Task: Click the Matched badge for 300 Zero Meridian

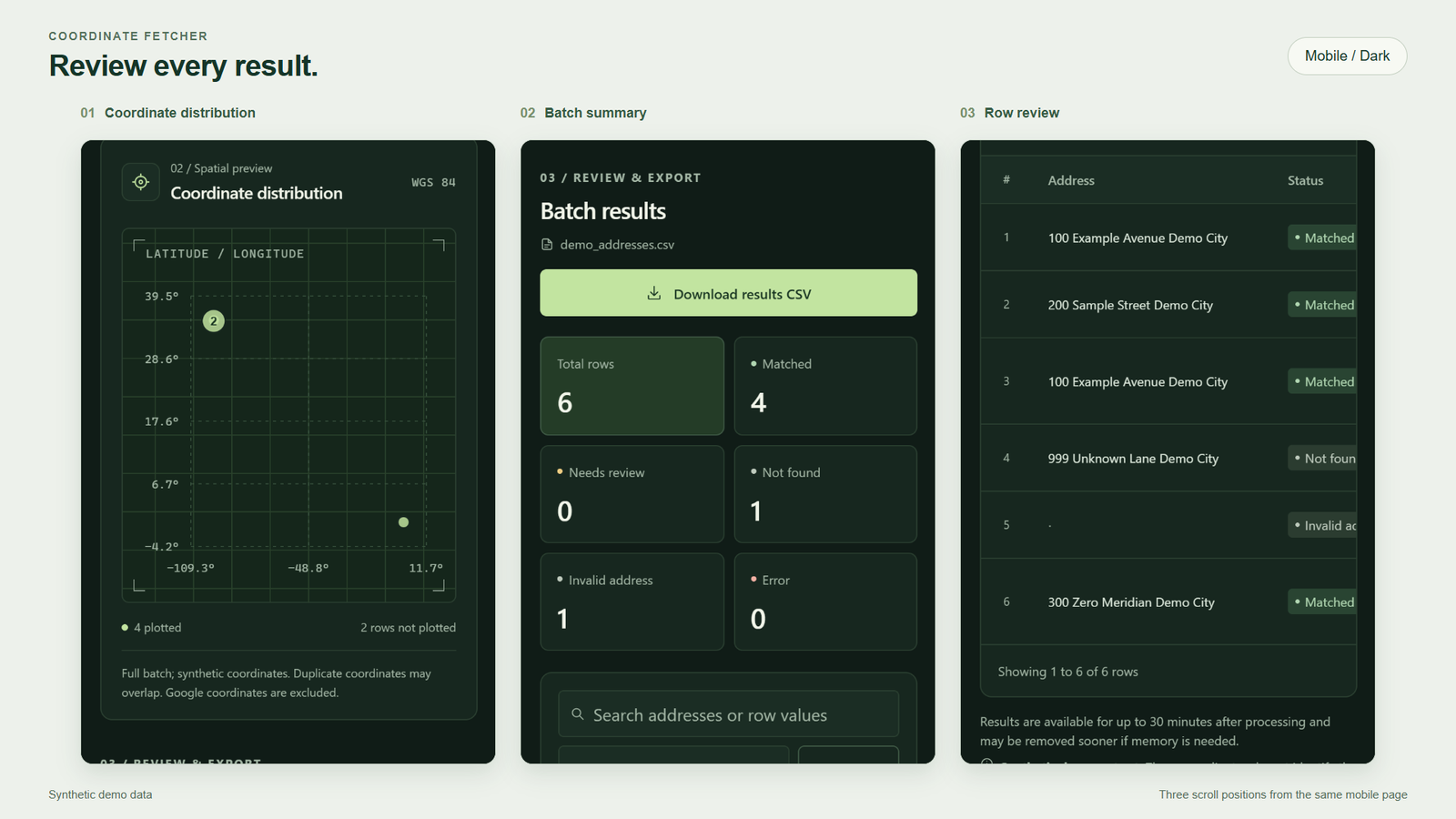Action: [1322, 602]
